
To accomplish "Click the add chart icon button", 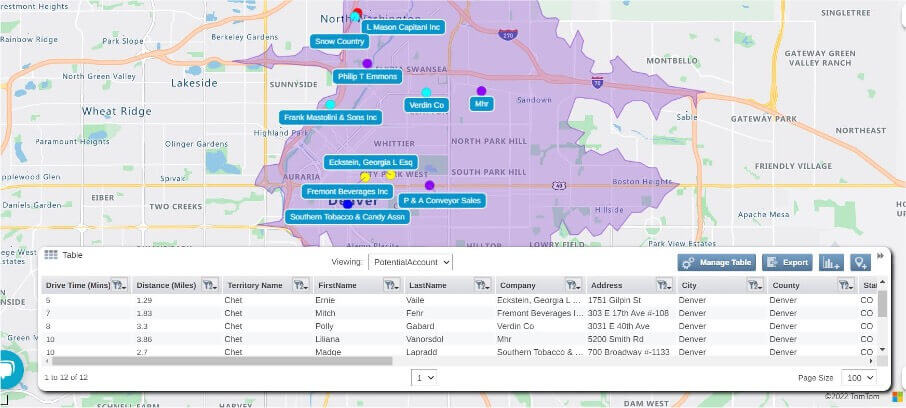I will [x=831, y=262].
